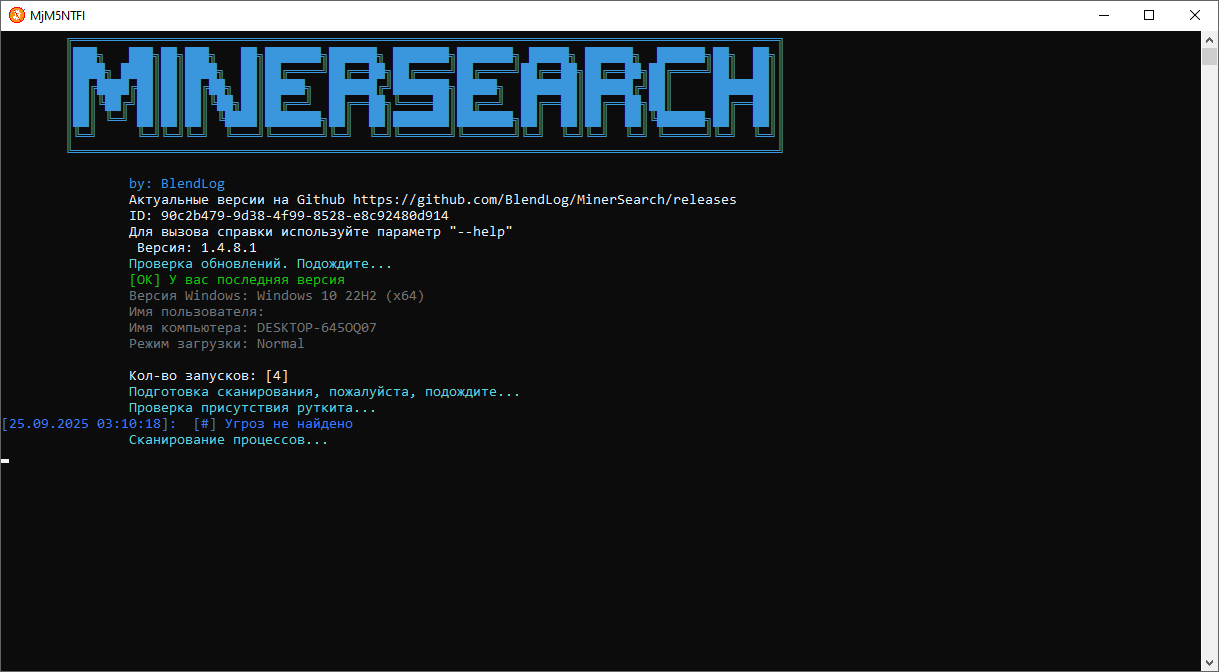Maximize the console window
The image size is (1219, 672).
1150,15
